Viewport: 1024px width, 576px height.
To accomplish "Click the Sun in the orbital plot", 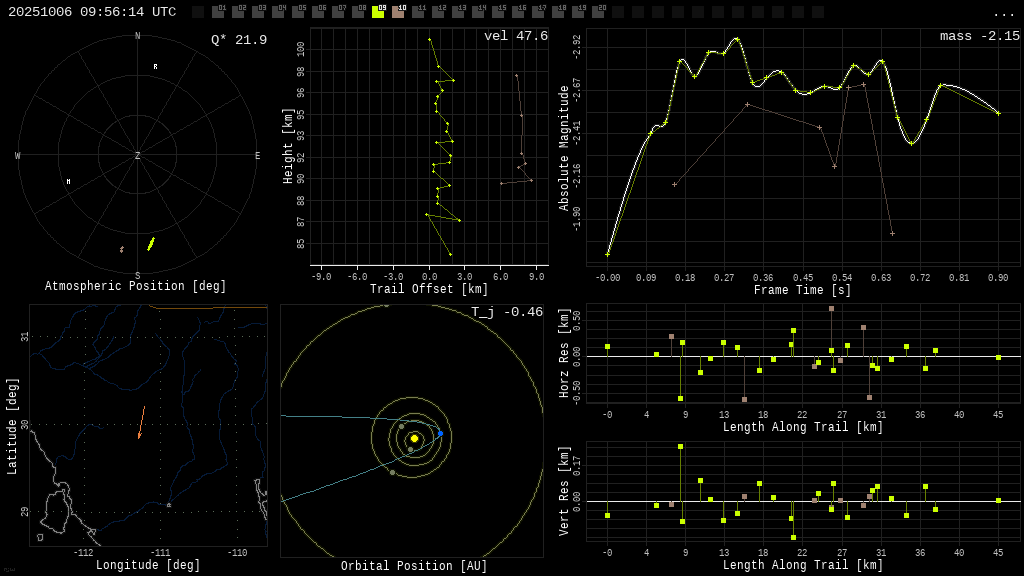I will click(x=414, y=438).
